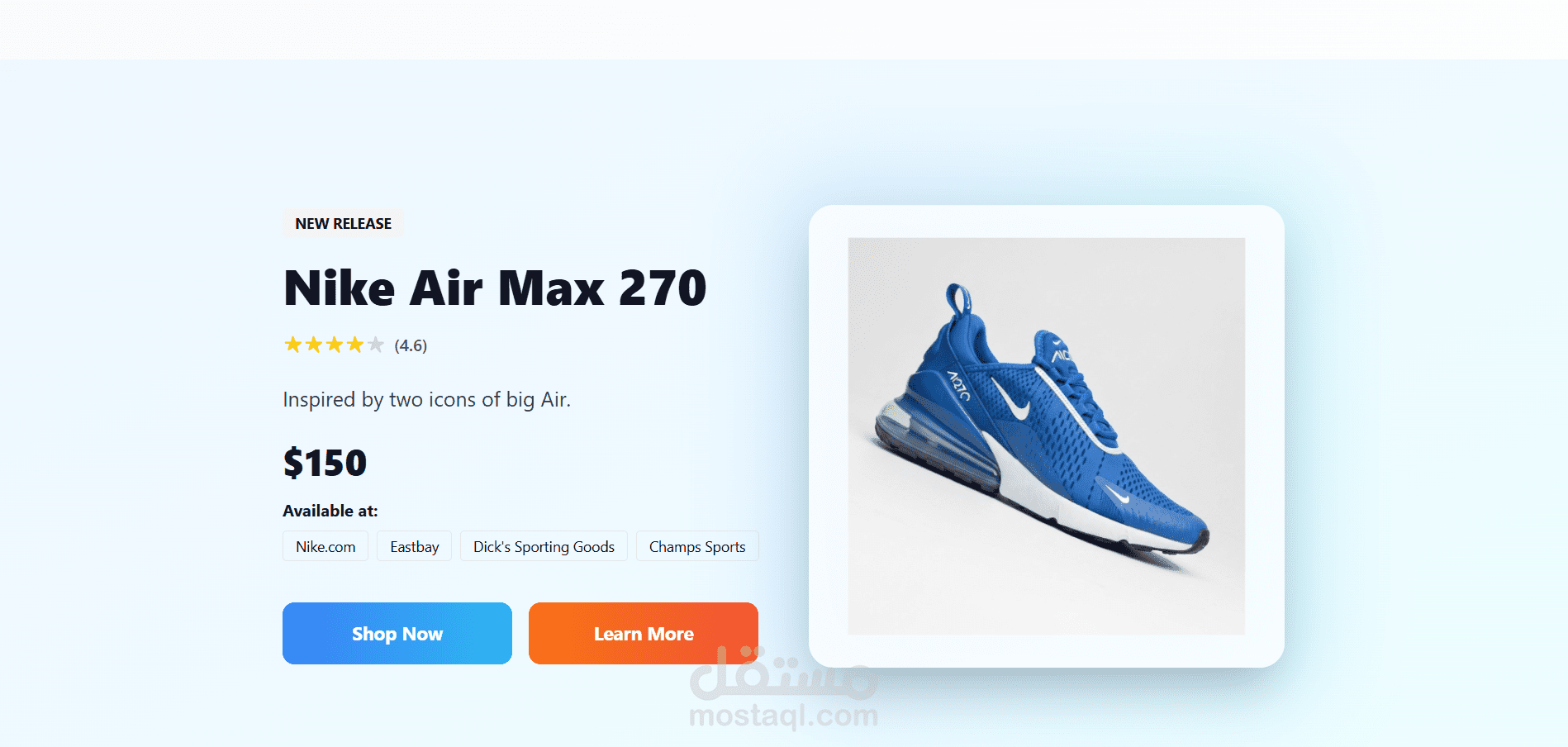The width and height of the screenshot is (1568, 747).
Task: Click the Inspired by two icons description
Action: pyautogui.click(x=426, y=400)
